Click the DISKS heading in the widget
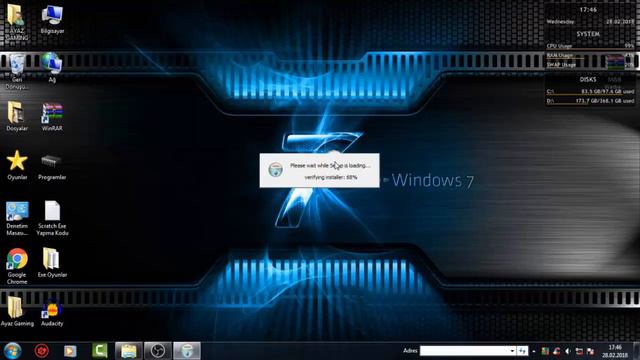Image resolution: width=640 pixels, height=360 pixels. 588,79
